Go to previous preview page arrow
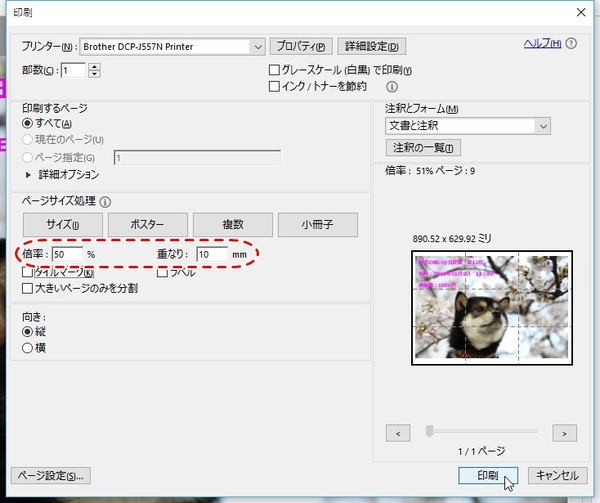The image size is (600, 503). click(398, 433)
